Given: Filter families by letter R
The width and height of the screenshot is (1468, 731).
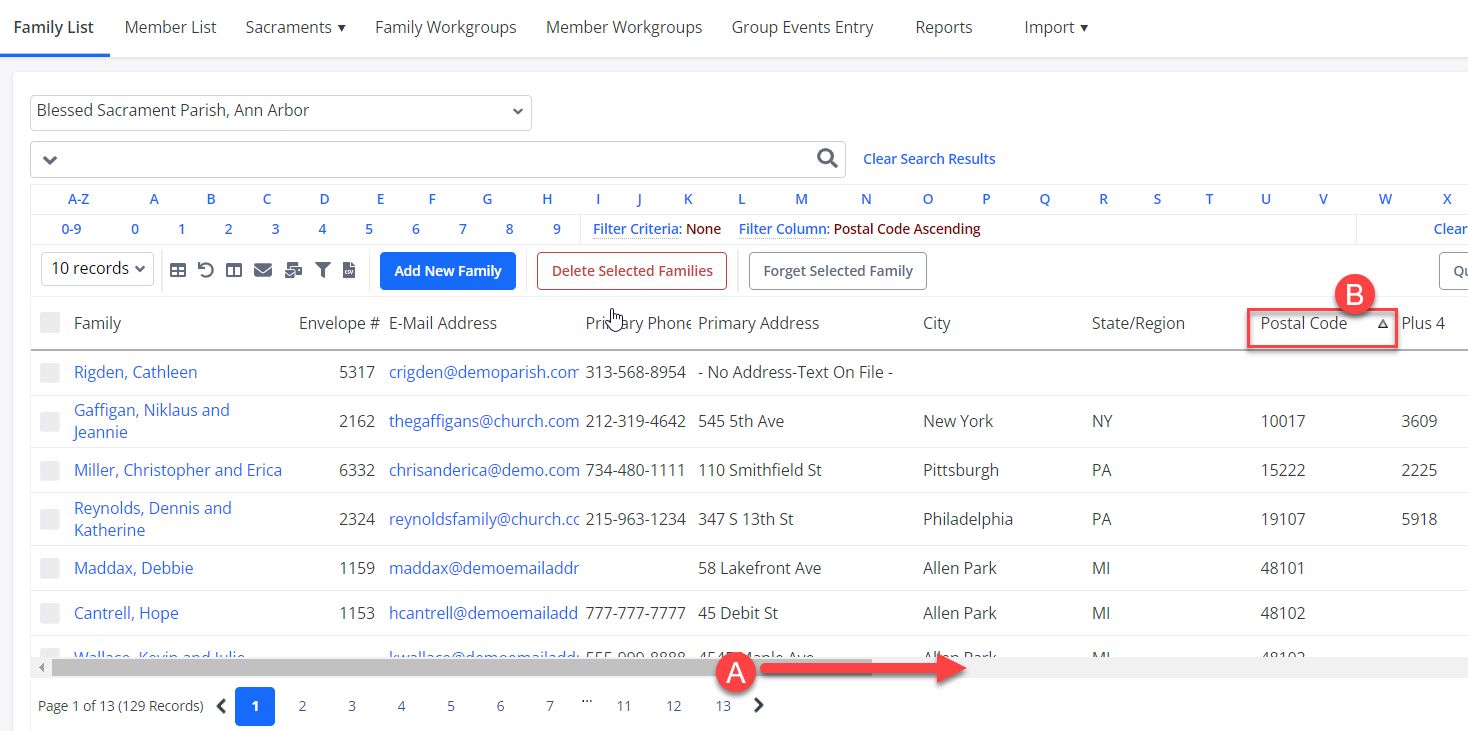Looking at the screenshot, I should [1104, 199].
